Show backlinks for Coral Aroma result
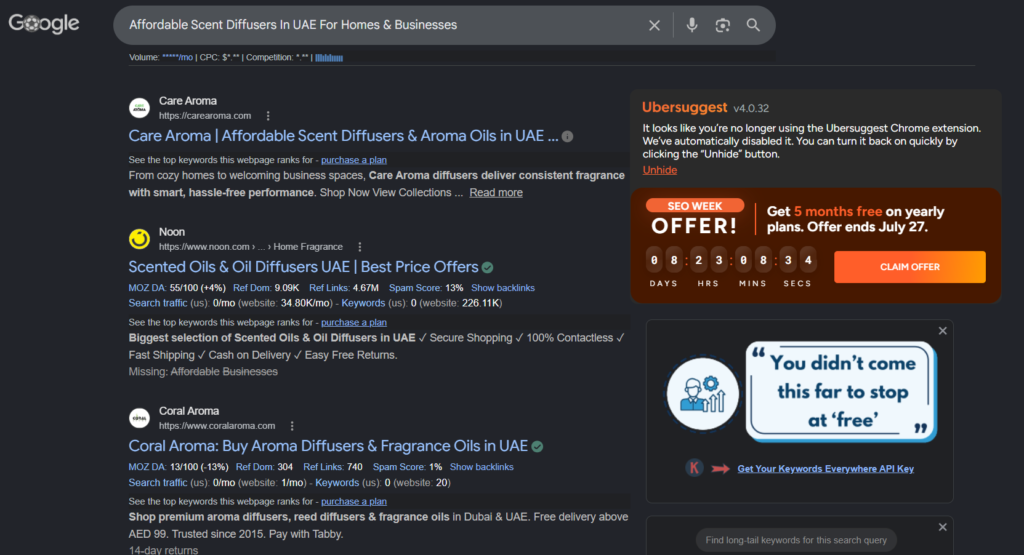This screenshot has width=1024, height=555. tap(481, 467)
